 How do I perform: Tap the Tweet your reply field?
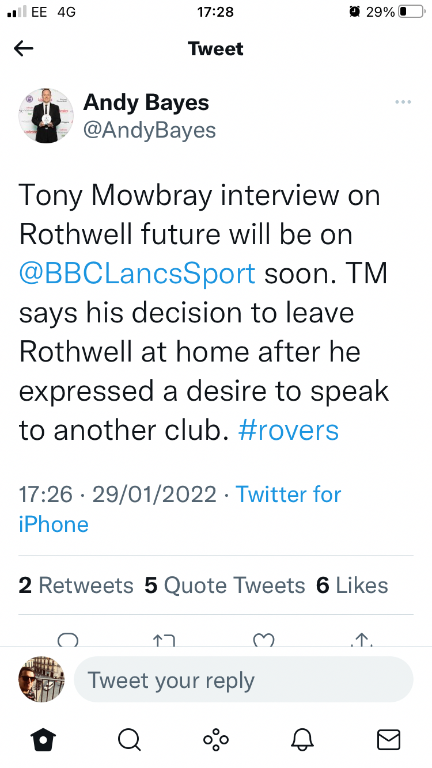(x=243, y=680)
